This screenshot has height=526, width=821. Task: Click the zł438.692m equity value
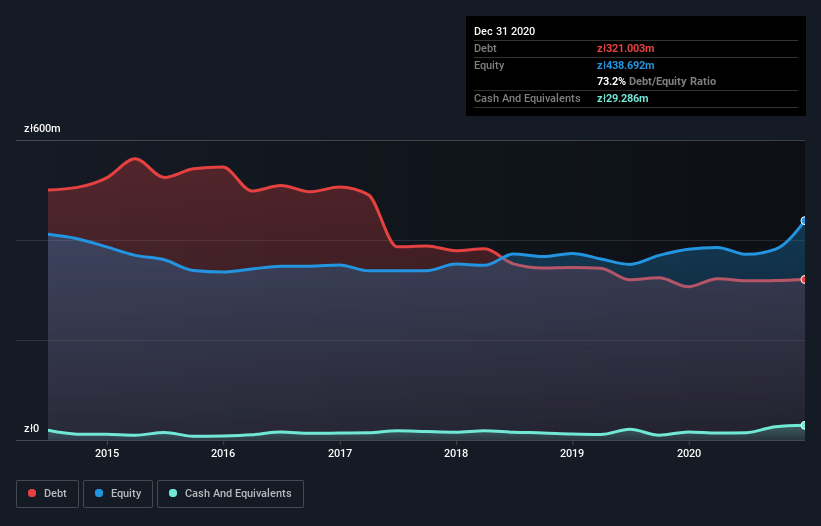(x=626, y=65)
